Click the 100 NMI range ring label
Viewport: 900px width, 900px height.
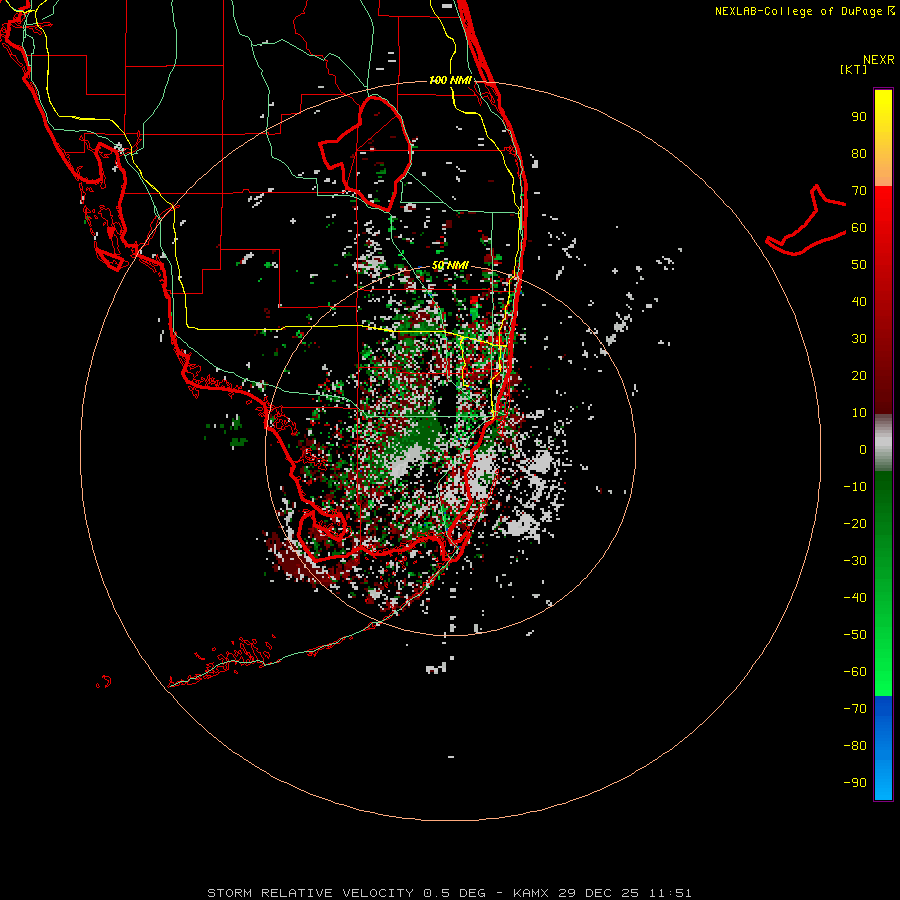click(x=450, y=80)
